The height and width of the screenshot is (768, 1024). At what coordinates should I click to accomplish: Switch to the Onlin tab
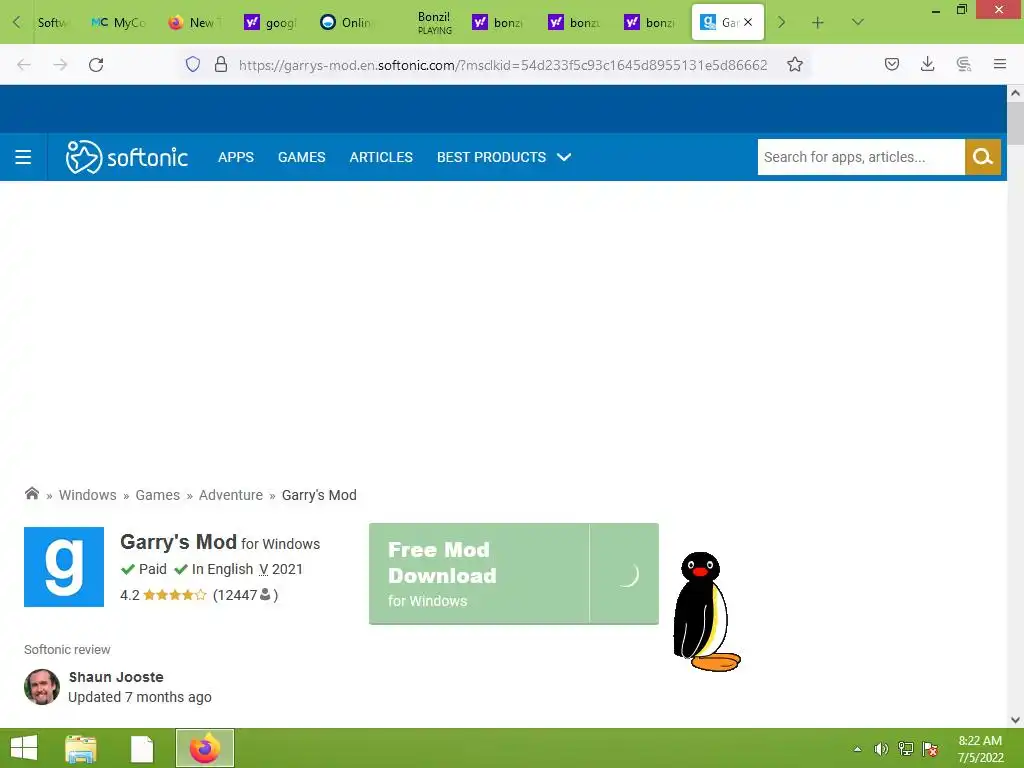(x=346, y=22)
